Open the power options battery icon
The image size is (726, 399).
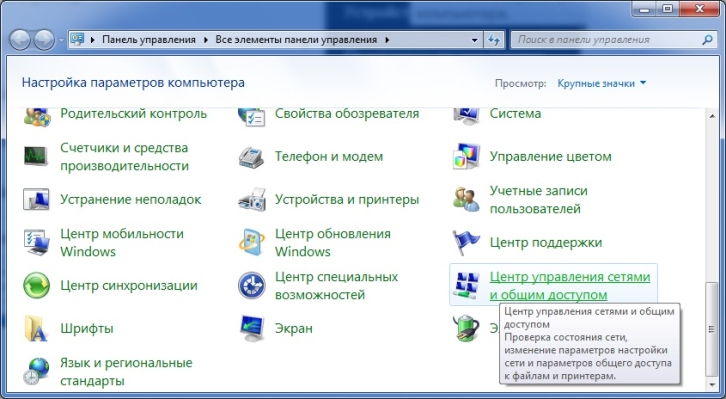tap(466, 329)
